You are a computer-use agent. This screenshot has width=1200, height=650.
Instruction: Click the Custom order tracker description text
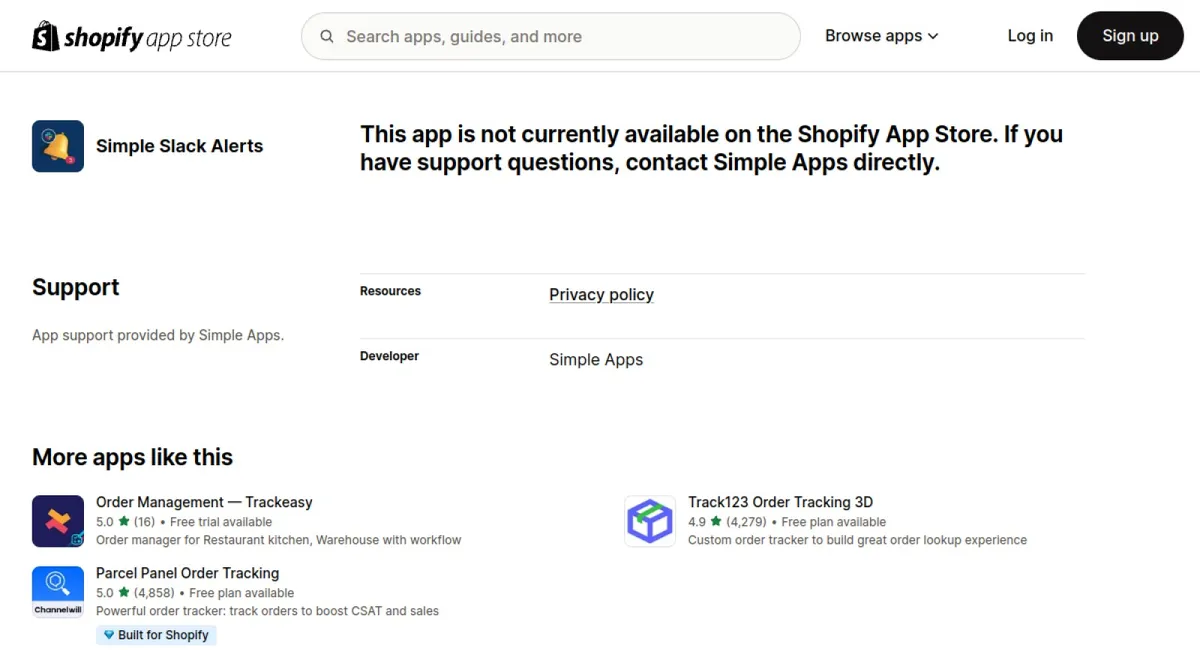pos(857,540)
